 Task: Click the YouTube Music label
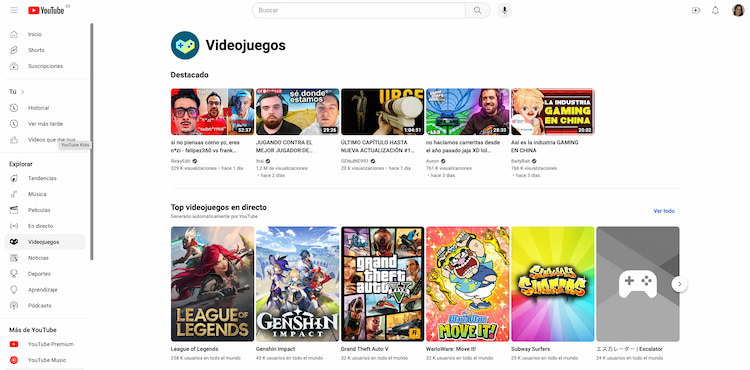[47, 360]
